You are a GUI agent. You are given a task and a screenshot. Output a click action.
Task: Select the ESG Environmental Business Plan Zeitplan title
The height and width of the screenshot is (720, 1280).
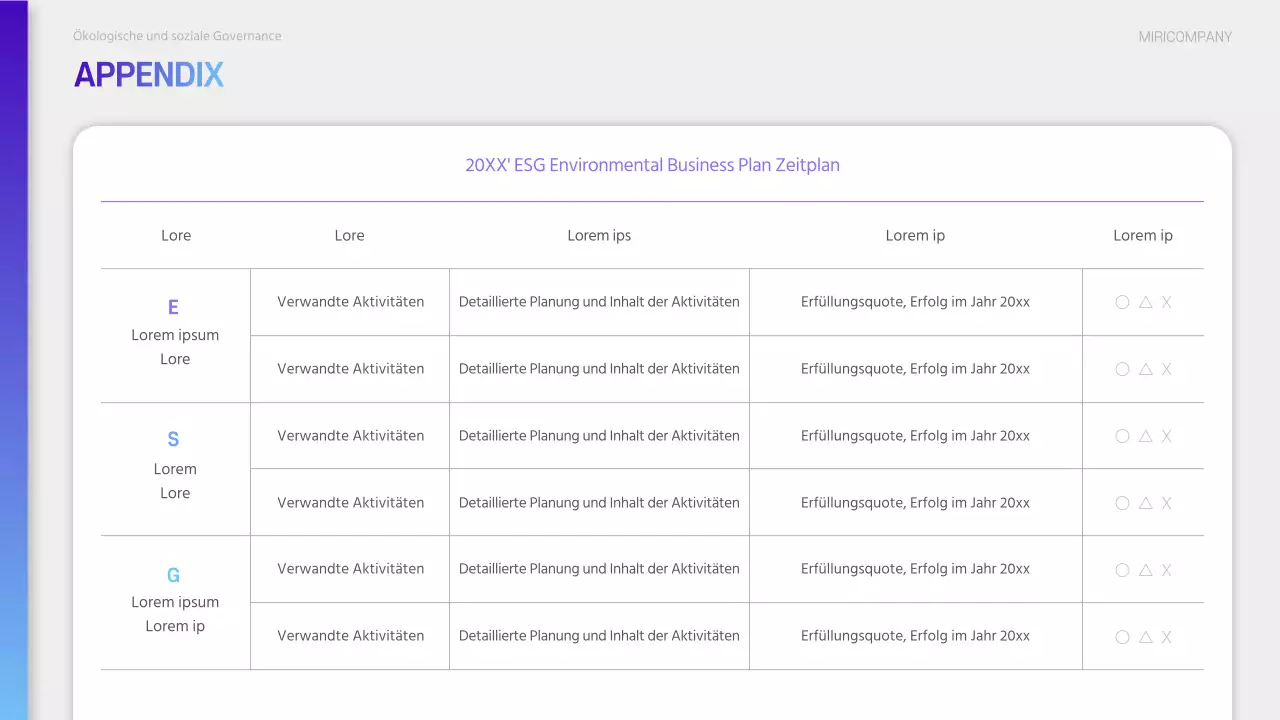click(x=652, y=165)
